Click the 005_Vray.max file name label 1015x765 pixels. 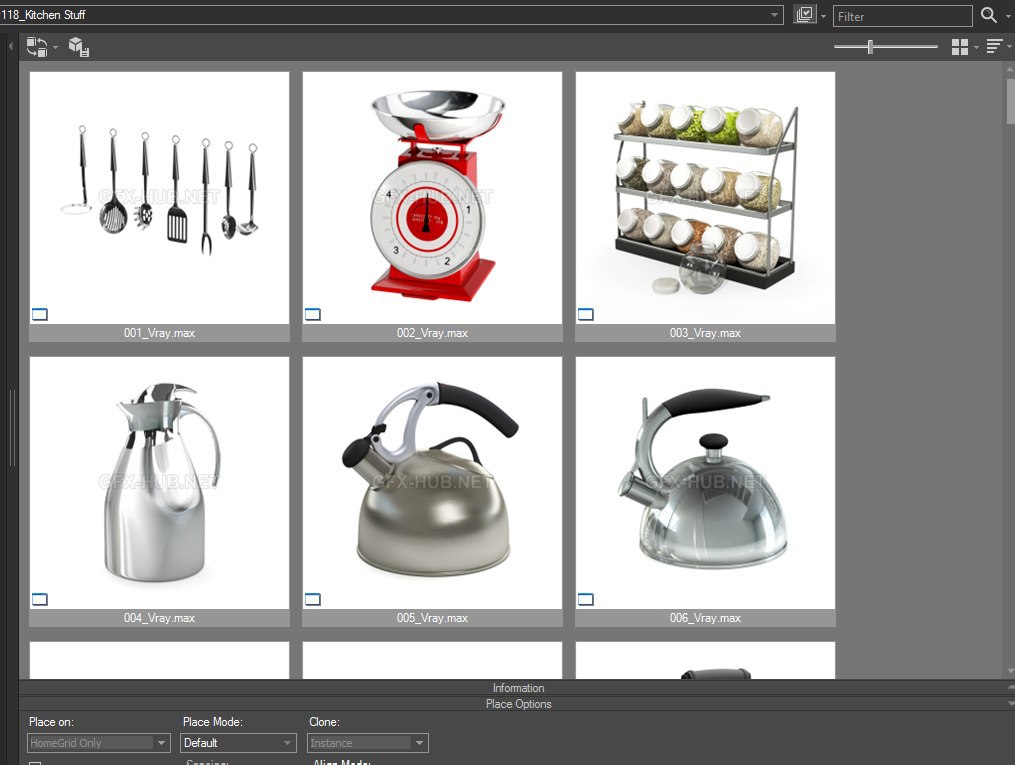click(432, 618)
